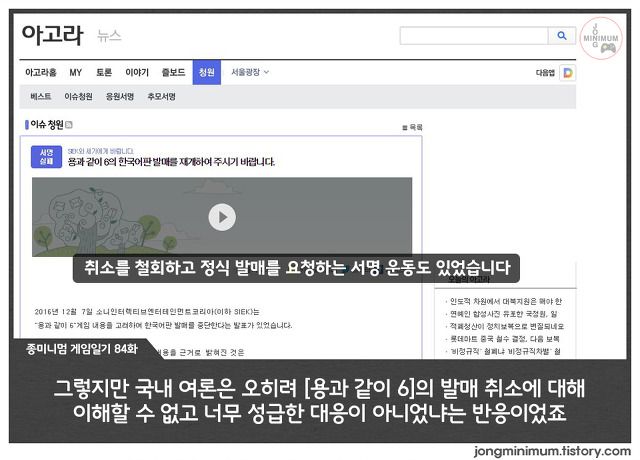Play the petition video

(222, 217)
